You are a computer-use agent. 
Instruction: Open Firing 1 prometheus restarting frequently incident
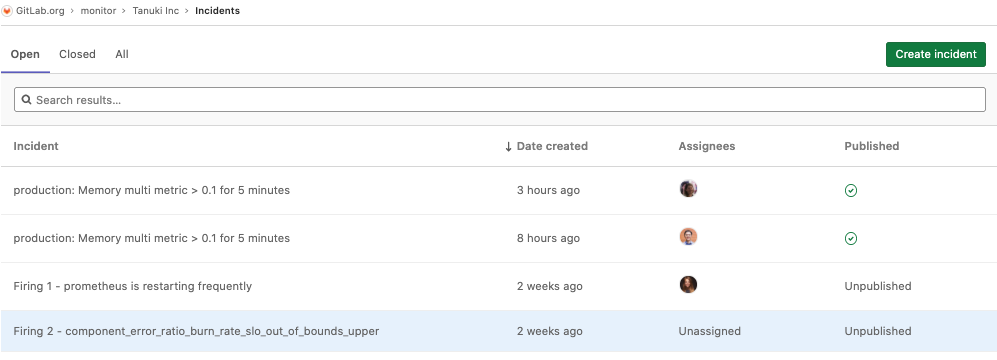pyautogui.click(x=132, y=286)
